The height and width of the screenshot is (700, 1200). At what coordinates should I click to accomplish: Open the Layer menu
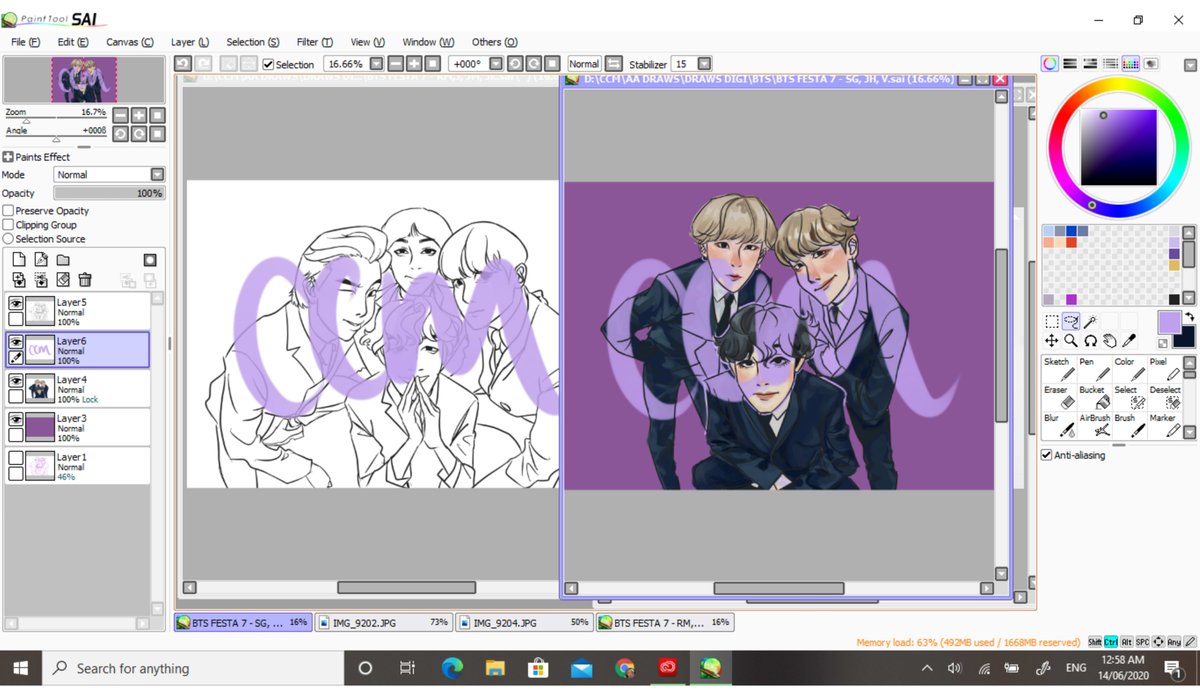point(190,42)
